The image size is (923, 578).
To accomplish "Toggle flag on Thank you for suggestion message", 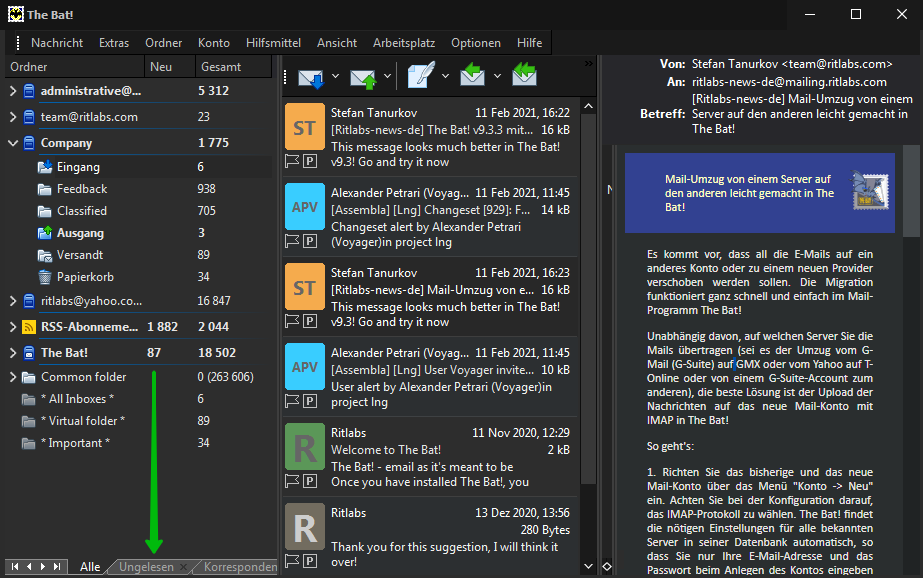I will tap(292, 561).
